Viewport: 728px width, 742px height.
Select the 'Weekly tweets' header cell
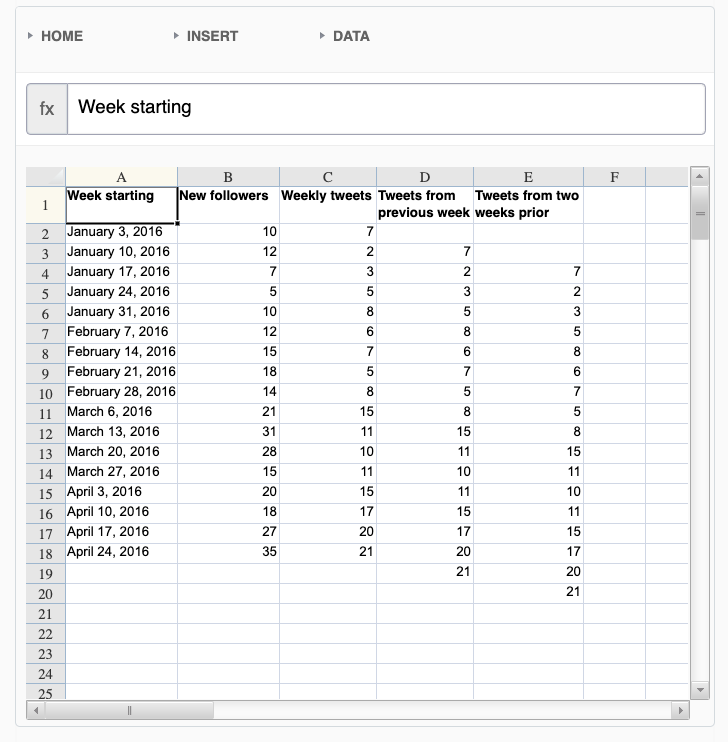[328, 205]
